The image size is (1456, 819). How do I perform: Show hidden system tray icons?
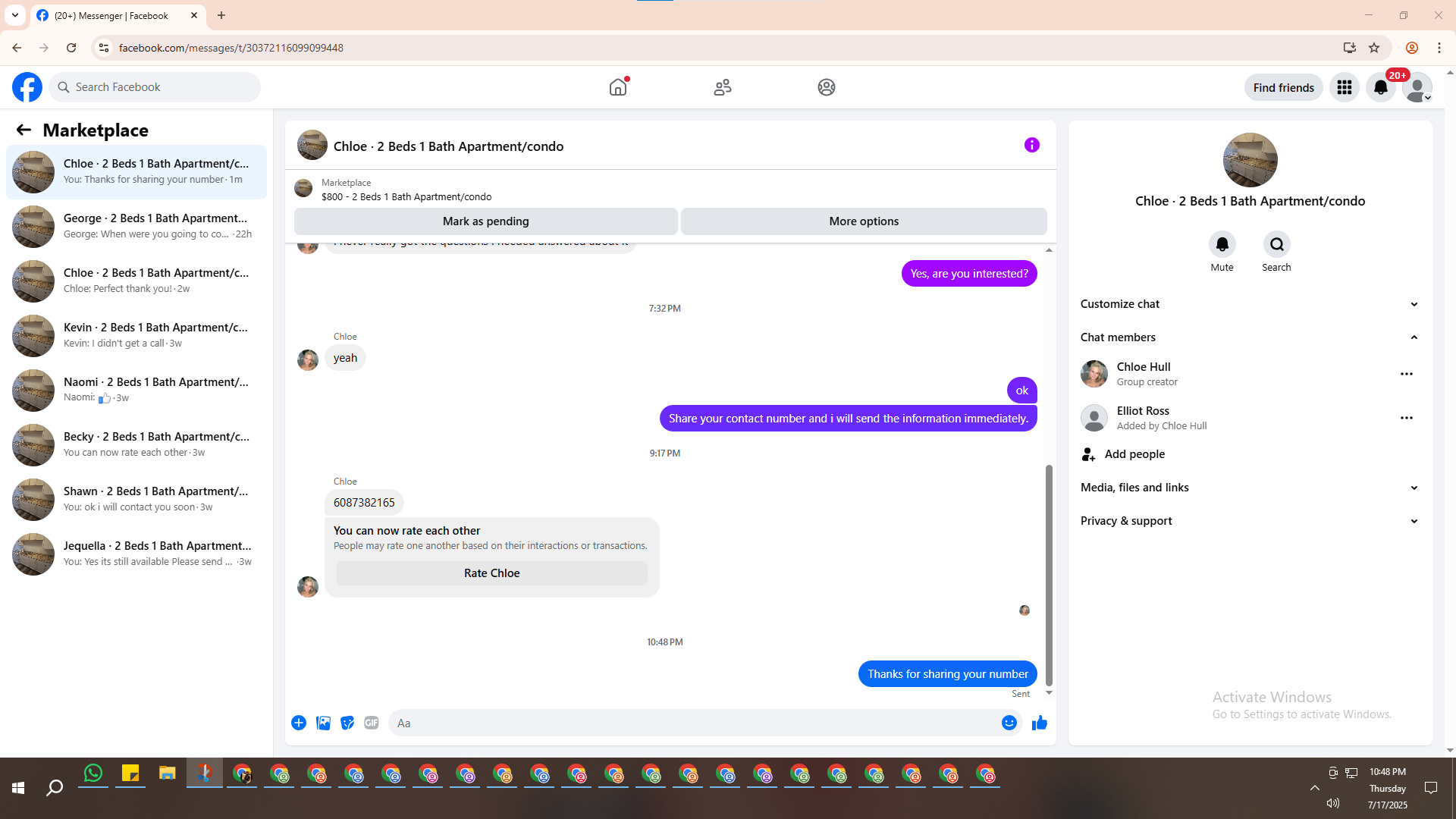(1315, 788)
